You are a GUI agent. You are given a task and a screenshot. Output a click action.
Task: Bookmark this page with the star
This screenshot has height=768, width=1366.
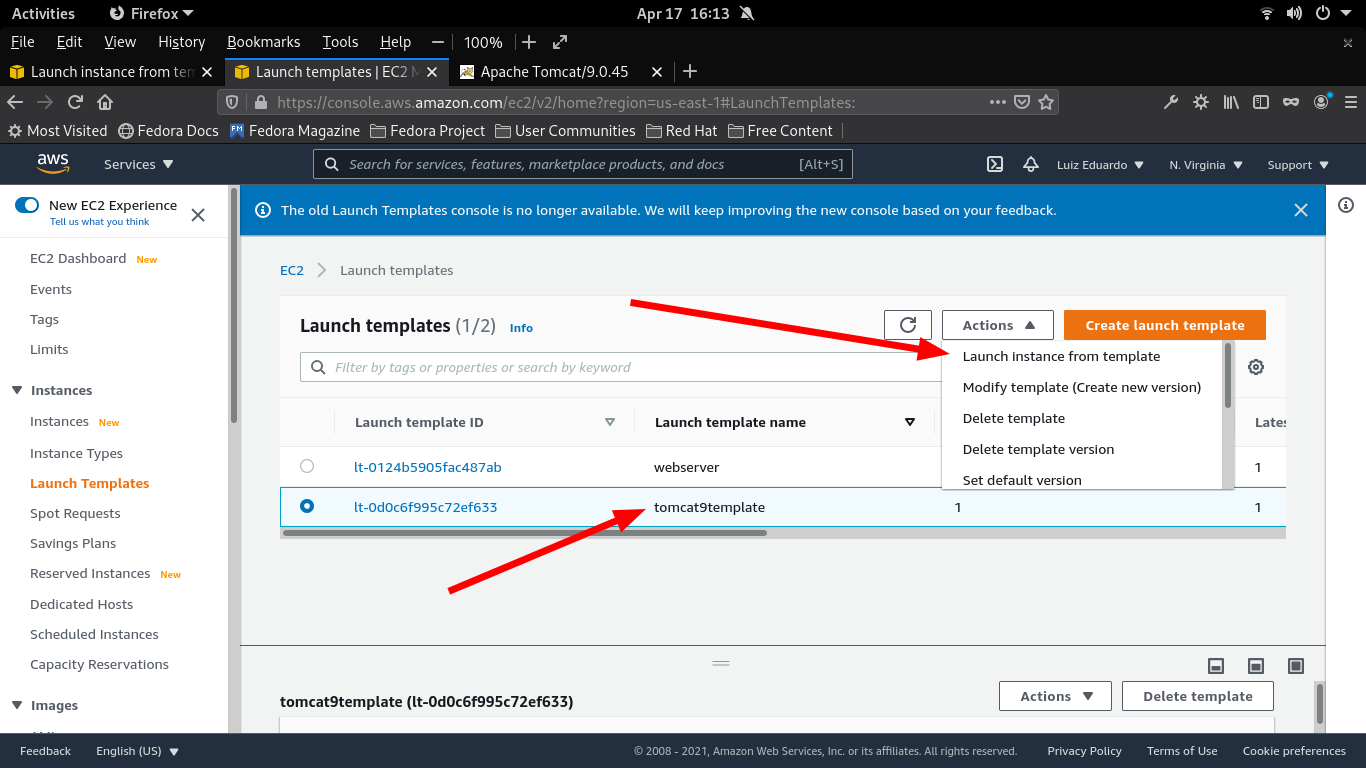click(x=1046, y=102)
